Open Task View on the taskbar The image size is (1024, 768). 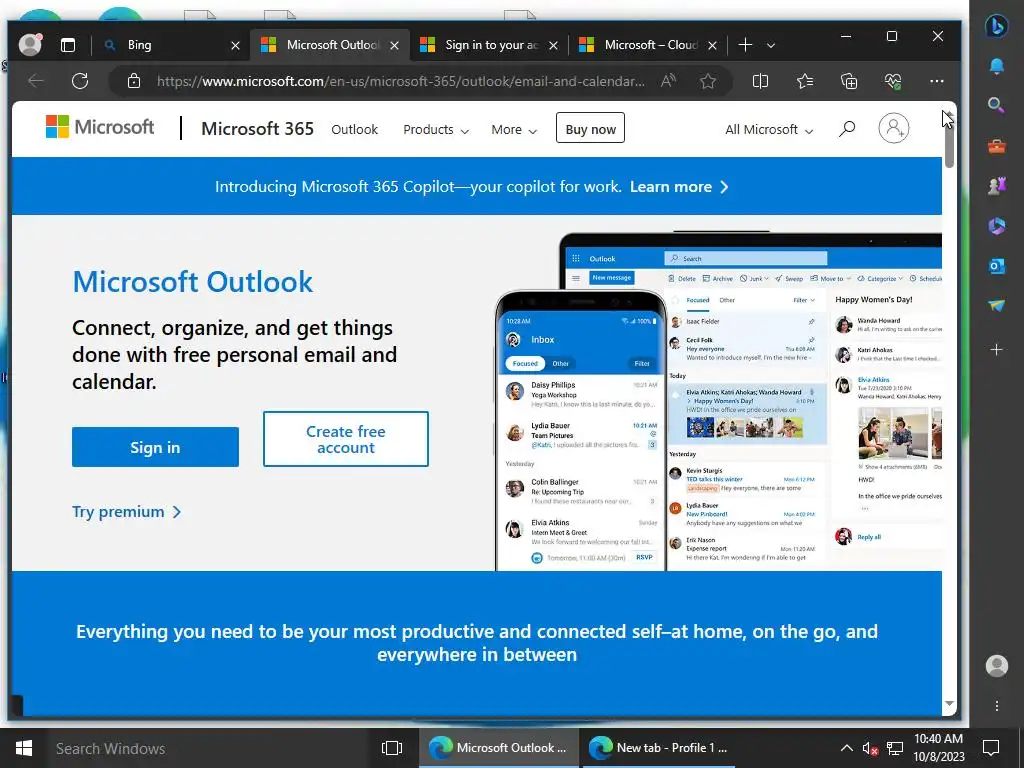[x=392, y=748]
